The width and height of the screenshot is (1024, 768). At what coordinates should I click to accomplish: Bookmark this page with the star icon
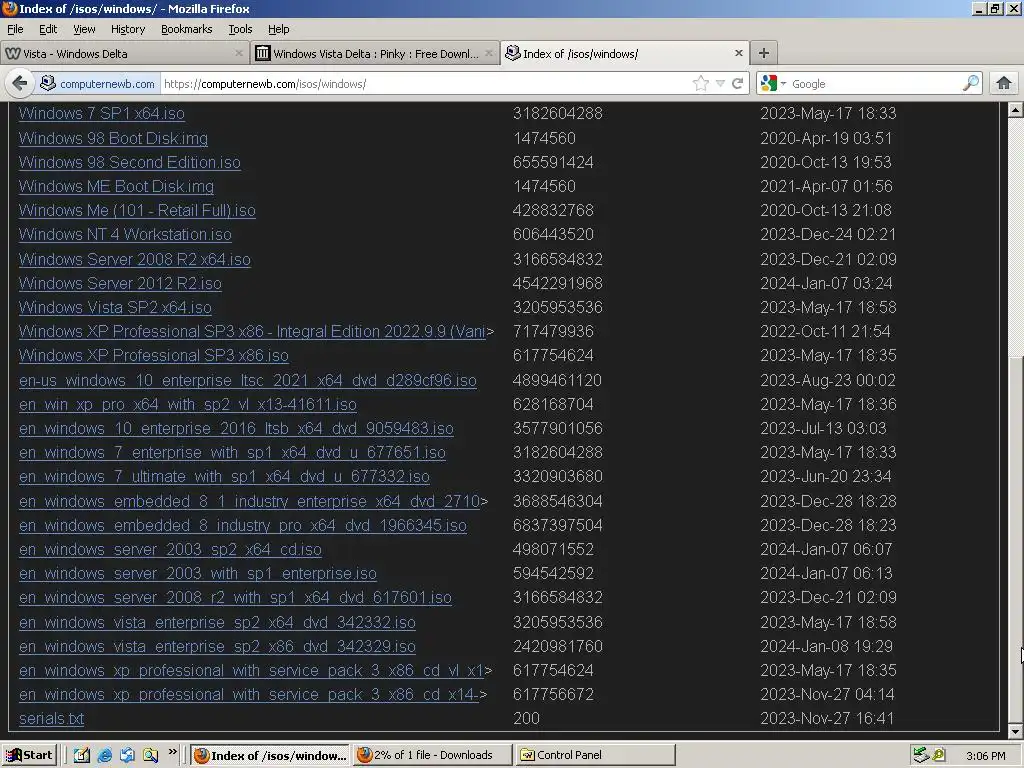[700, 83]
